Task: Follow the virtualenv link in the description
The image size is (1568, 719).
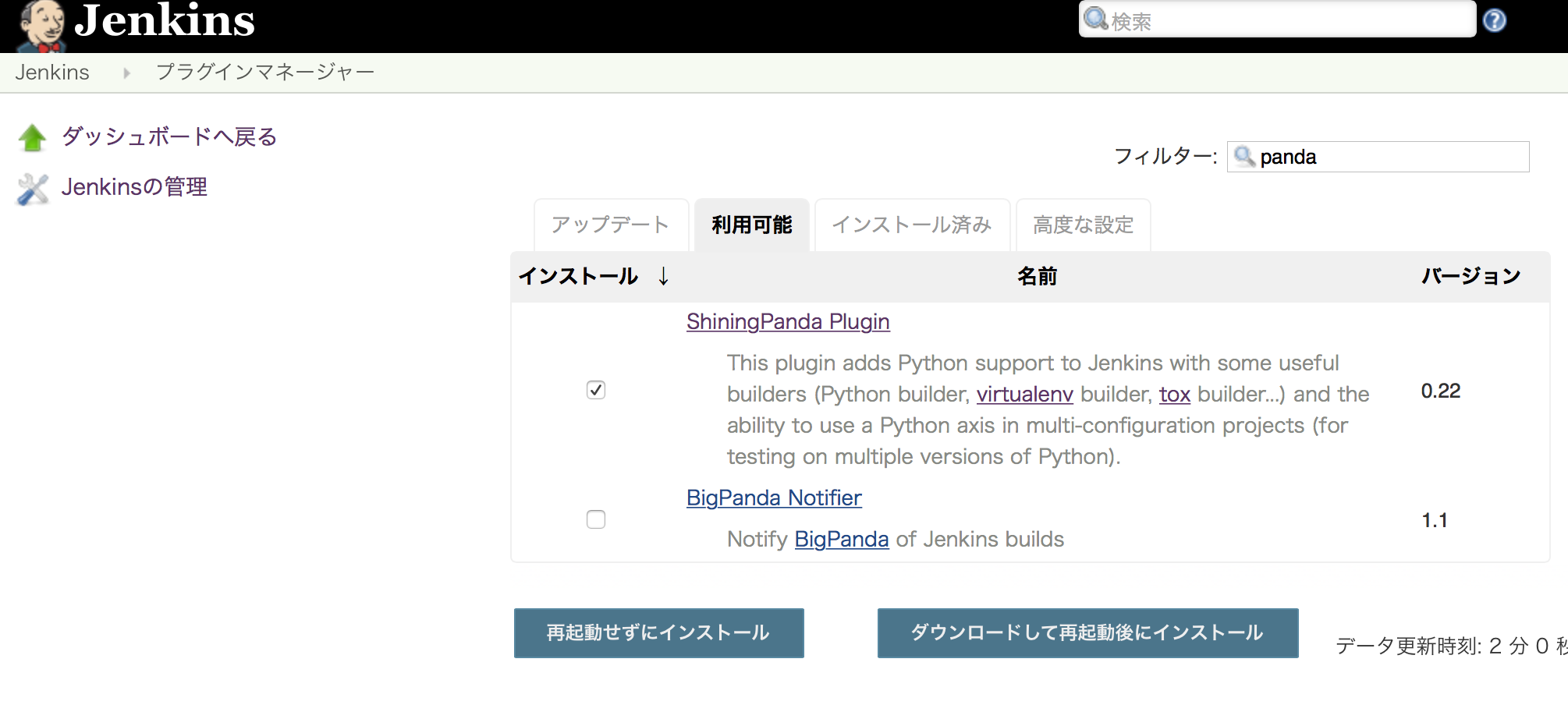Action: (1024, 395)
